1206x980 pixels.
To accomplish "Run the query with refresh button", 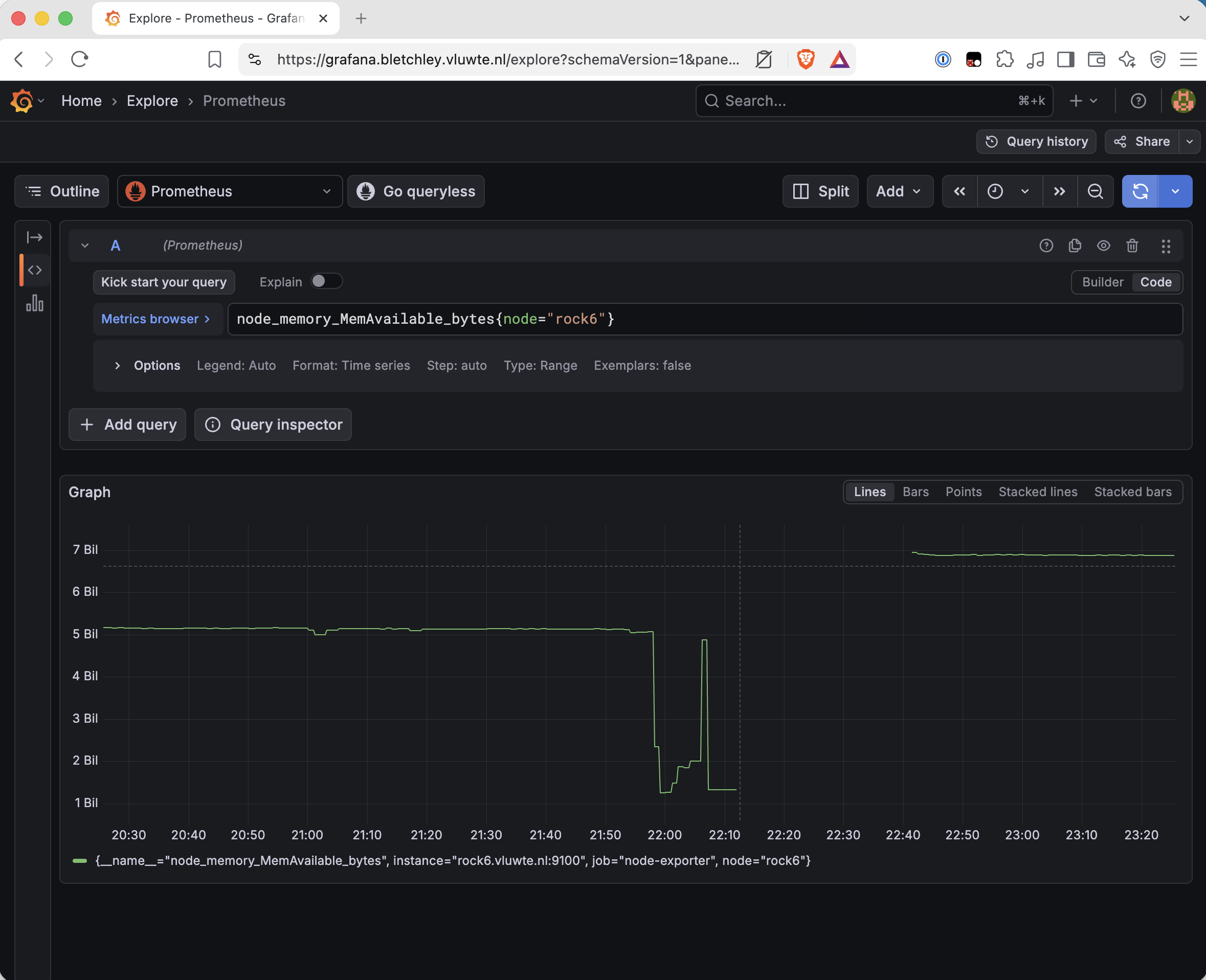I will coord(1140,191).
